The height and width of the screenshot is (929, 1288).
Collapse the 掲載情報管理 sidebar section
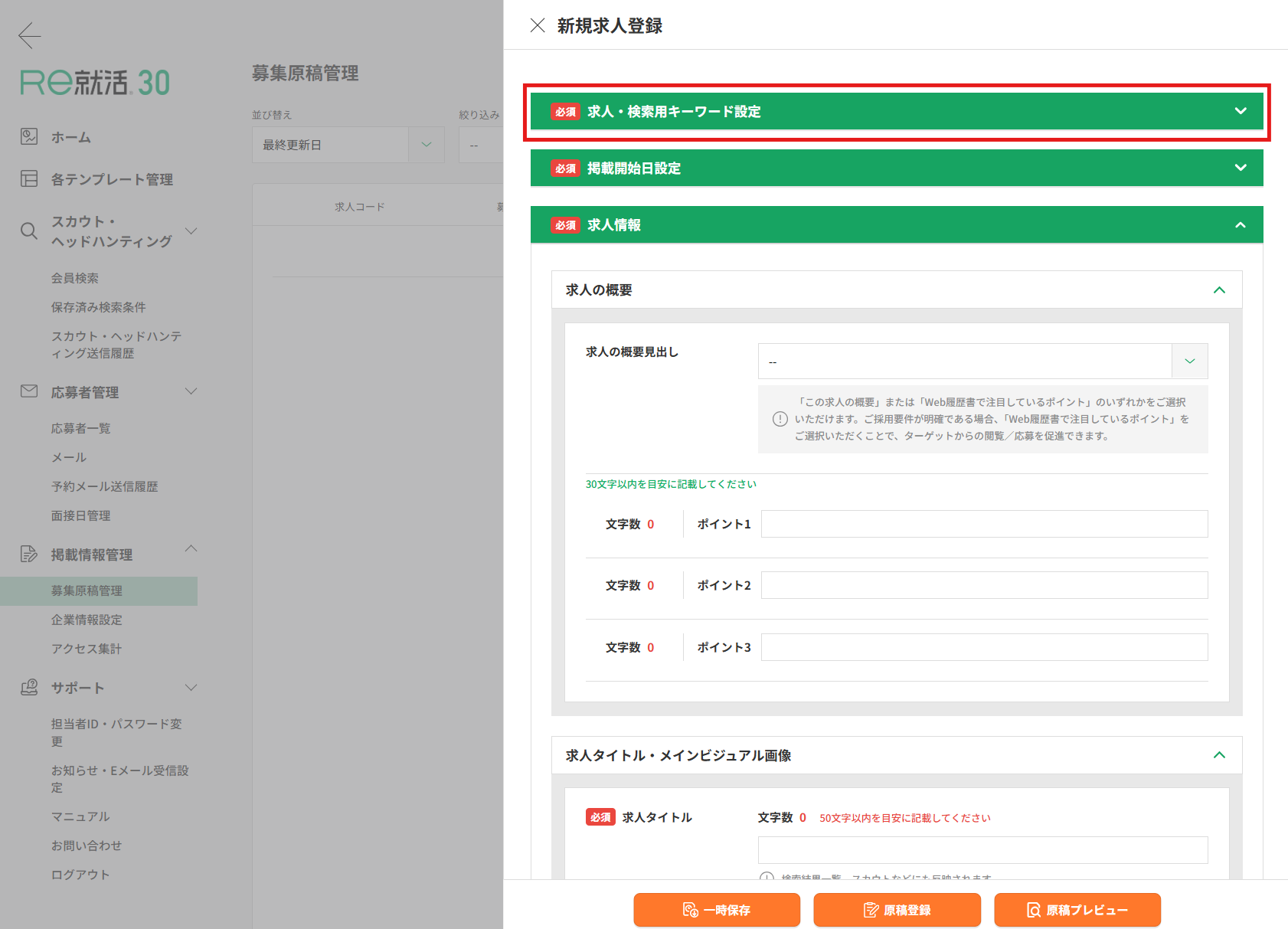click(x=191, y=548)
